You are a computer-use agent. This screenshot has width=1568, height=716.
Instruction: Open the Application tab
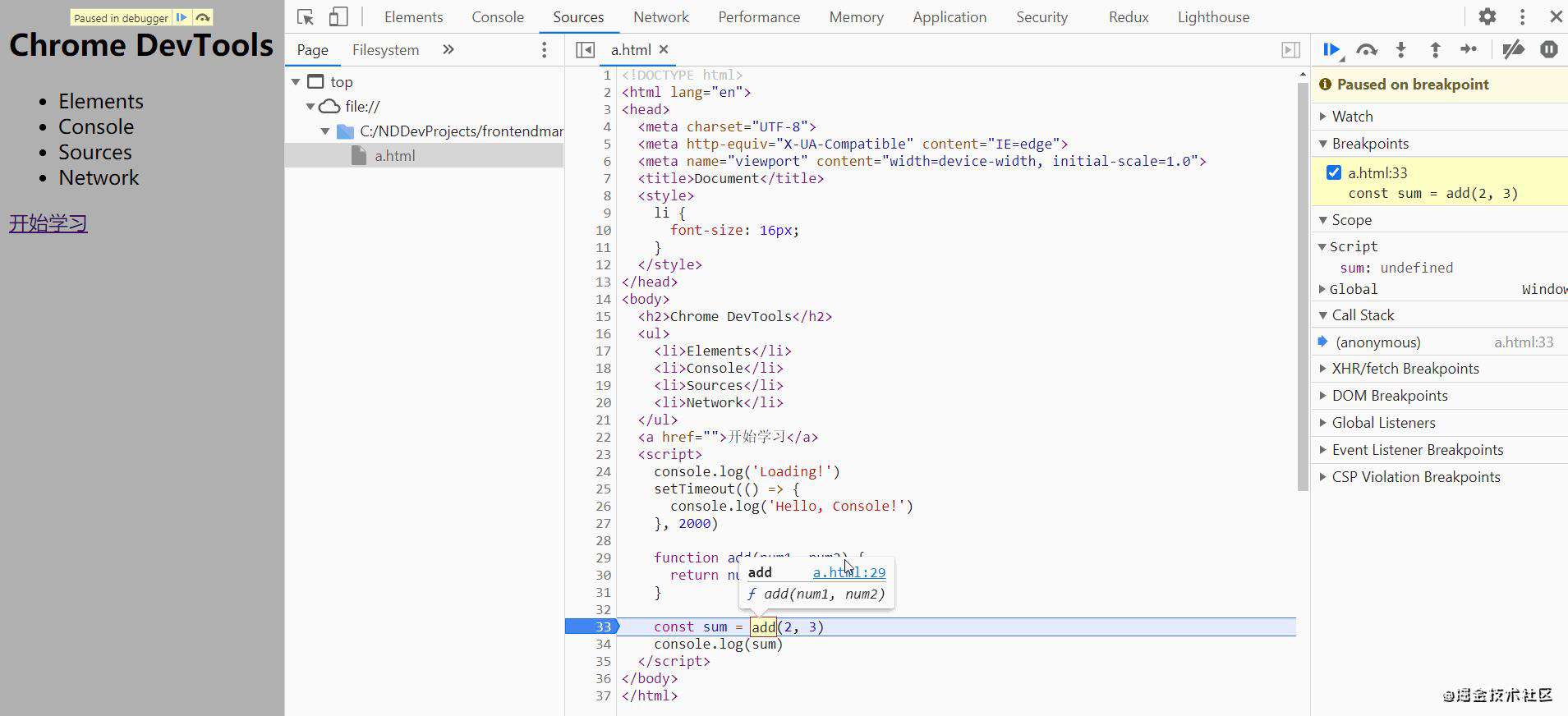tap(950, 17)
